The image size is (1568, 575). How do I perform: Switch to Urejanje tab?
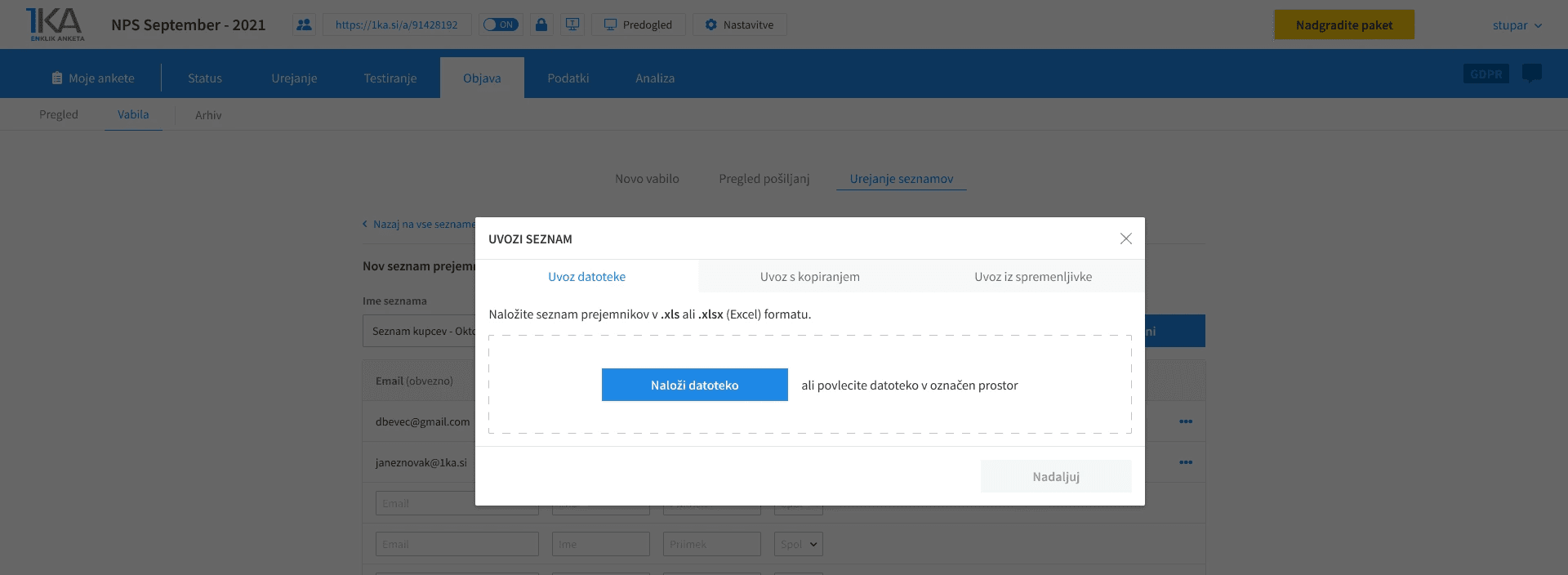(294, 78)
